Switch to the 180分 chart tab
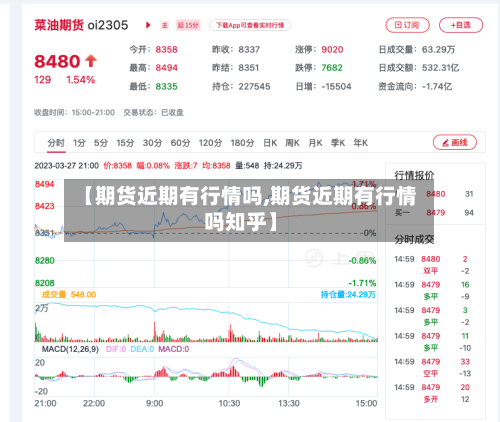The width and height of the screenshot is (500, 422). (x=242, y=143)
